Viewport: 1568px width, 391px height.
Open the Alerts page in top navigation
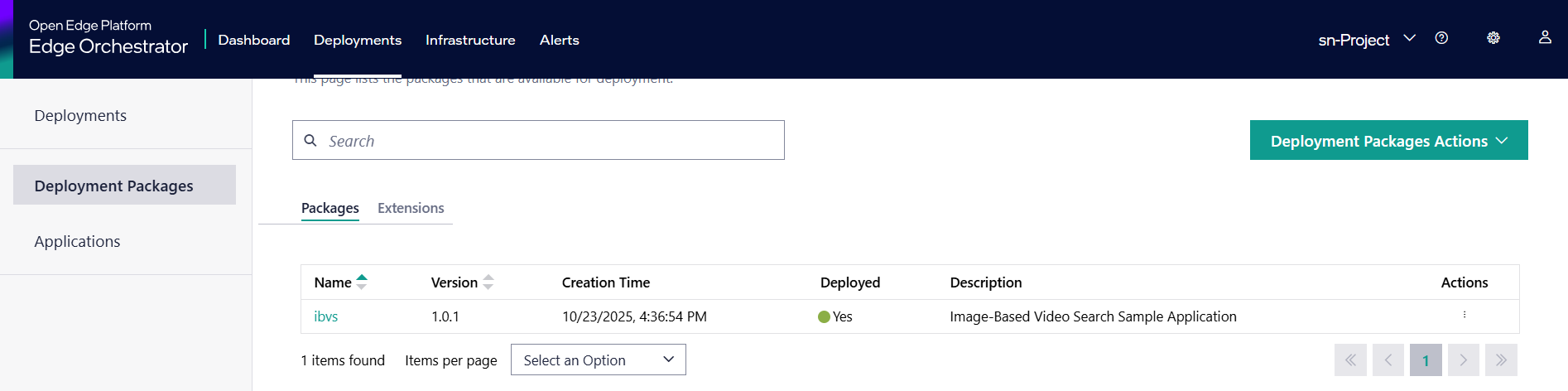559,40
